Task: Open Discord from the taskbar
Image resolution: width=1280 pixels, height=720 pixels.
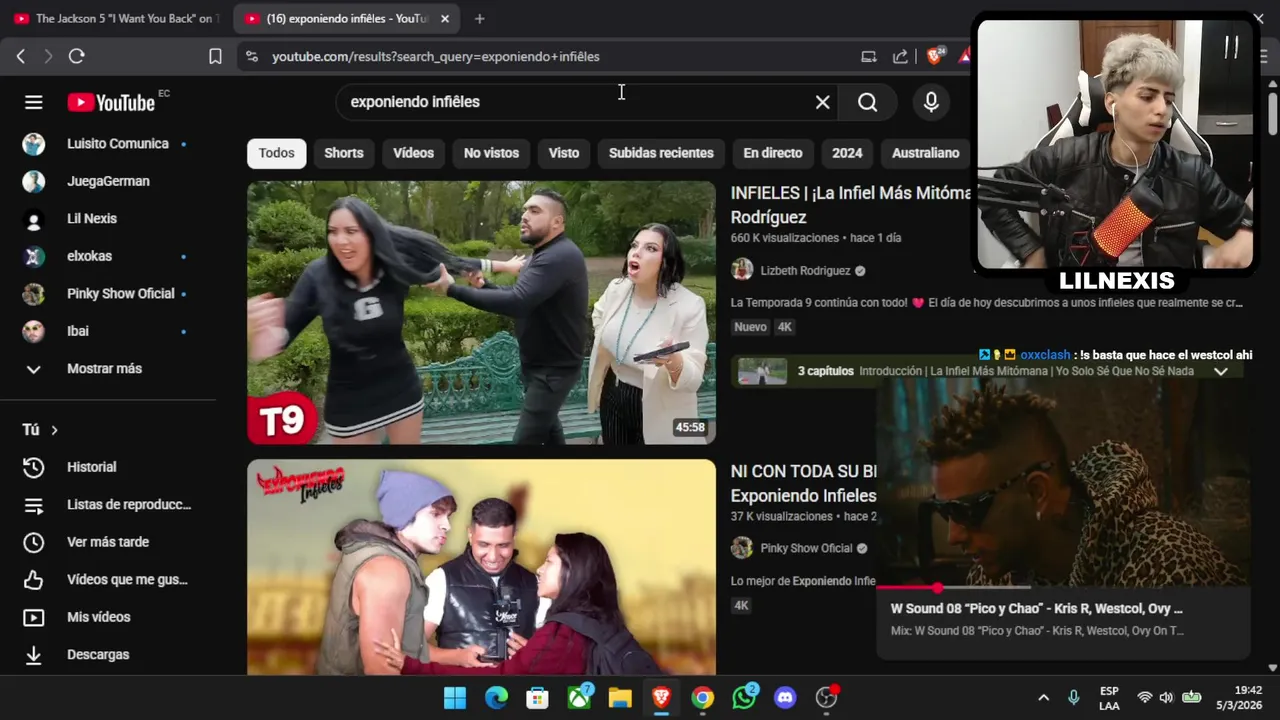Action: [785, 697]
